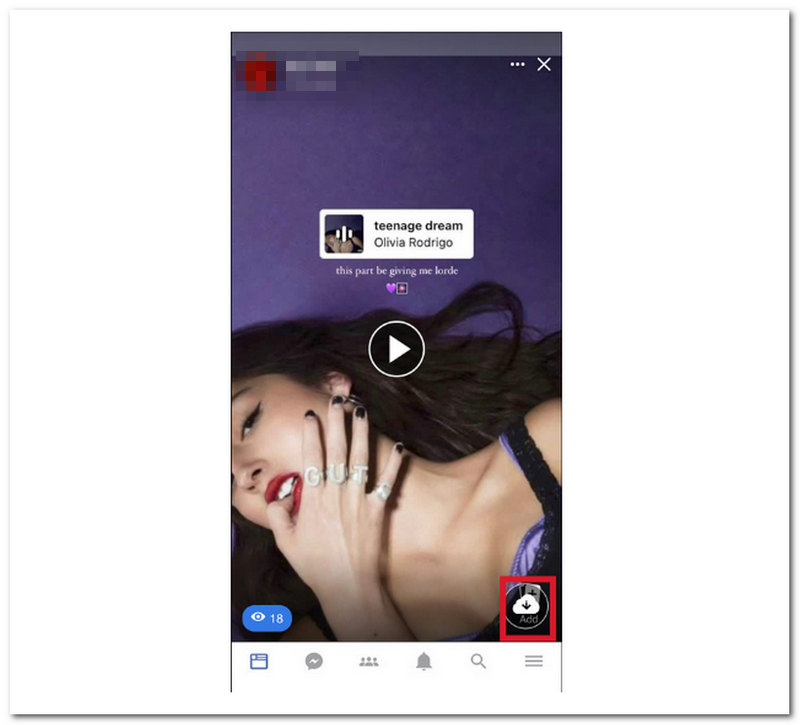The width and height of the screenshot is (800, 725).
Task: Open the music sticker album art thumbnail
Action: click(x=344, y=234)
